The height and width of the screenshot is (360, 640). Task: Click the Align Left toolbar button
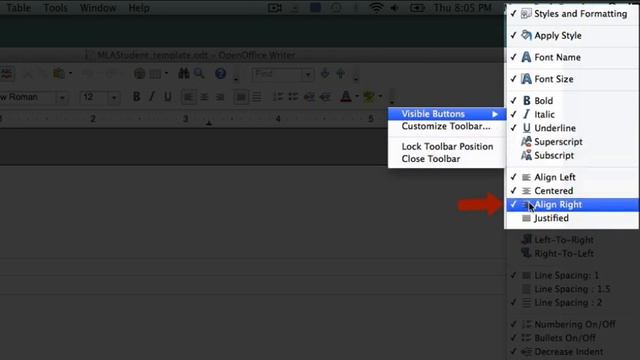click(x=188, y=97)
